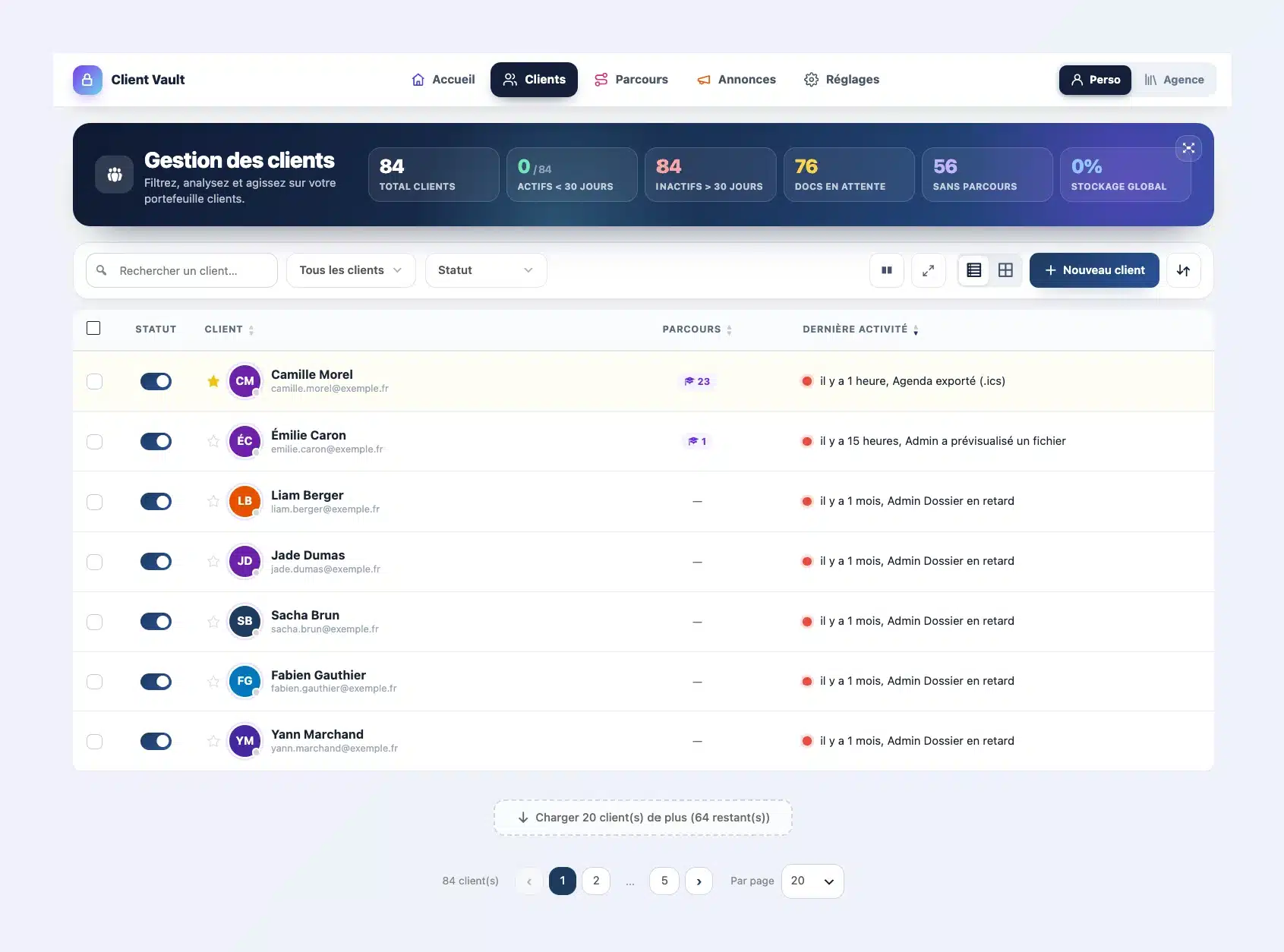The image size is (1284, 952).
Task: Sort by Dernière activité column
Action: coord(860,329)
